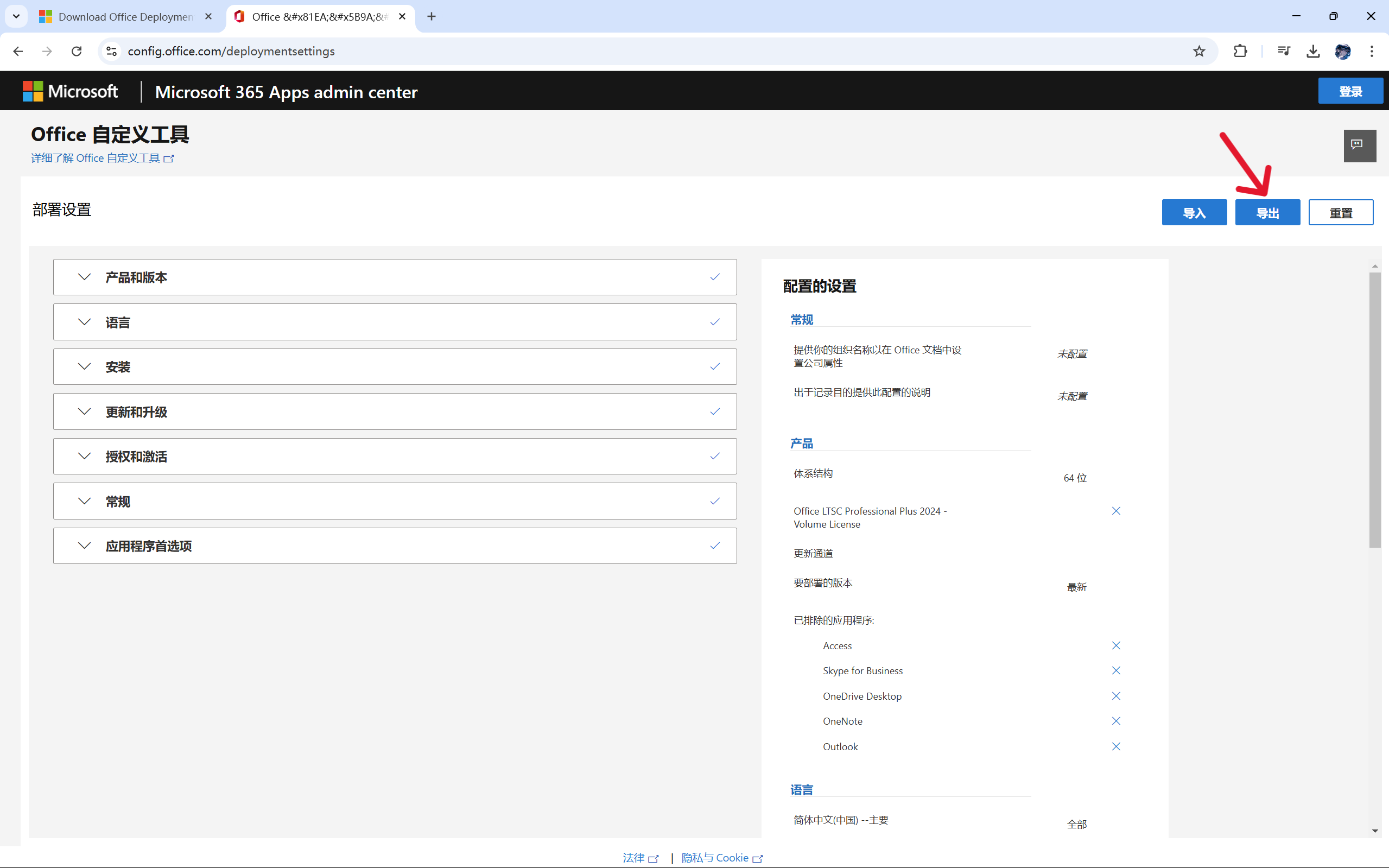Click scrollbar up arrow in settings panel
Image resolution: width=1389 pixels, height=868 pixels.
(x=1375, y=266)
